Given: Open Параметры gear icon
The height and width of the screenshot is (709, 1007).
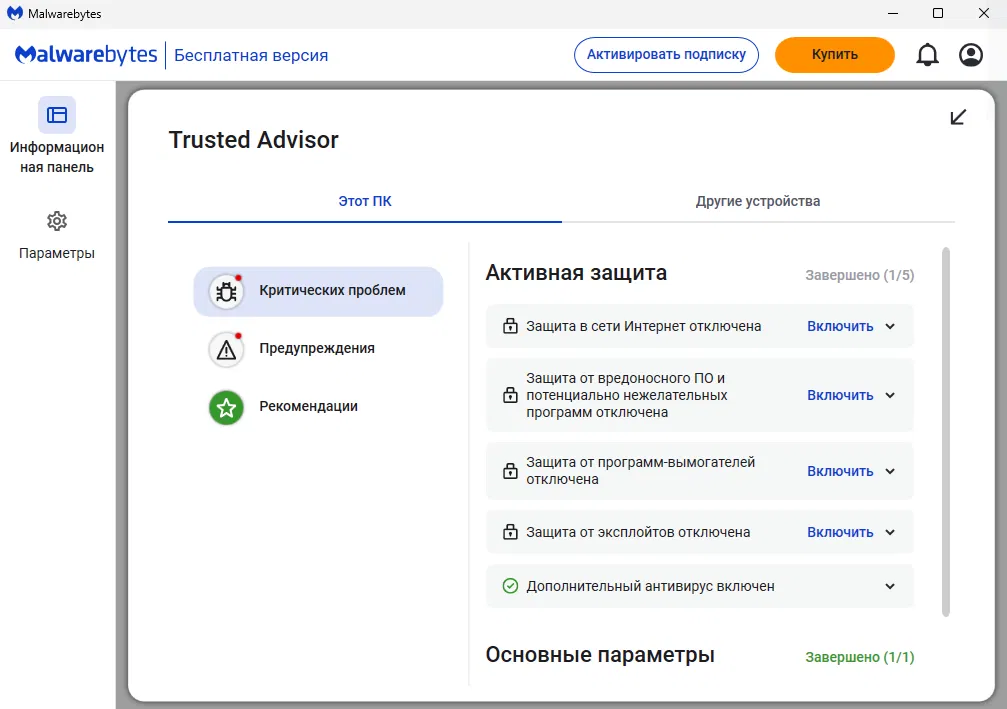Looking at the screenshot, I should point(57,221).
